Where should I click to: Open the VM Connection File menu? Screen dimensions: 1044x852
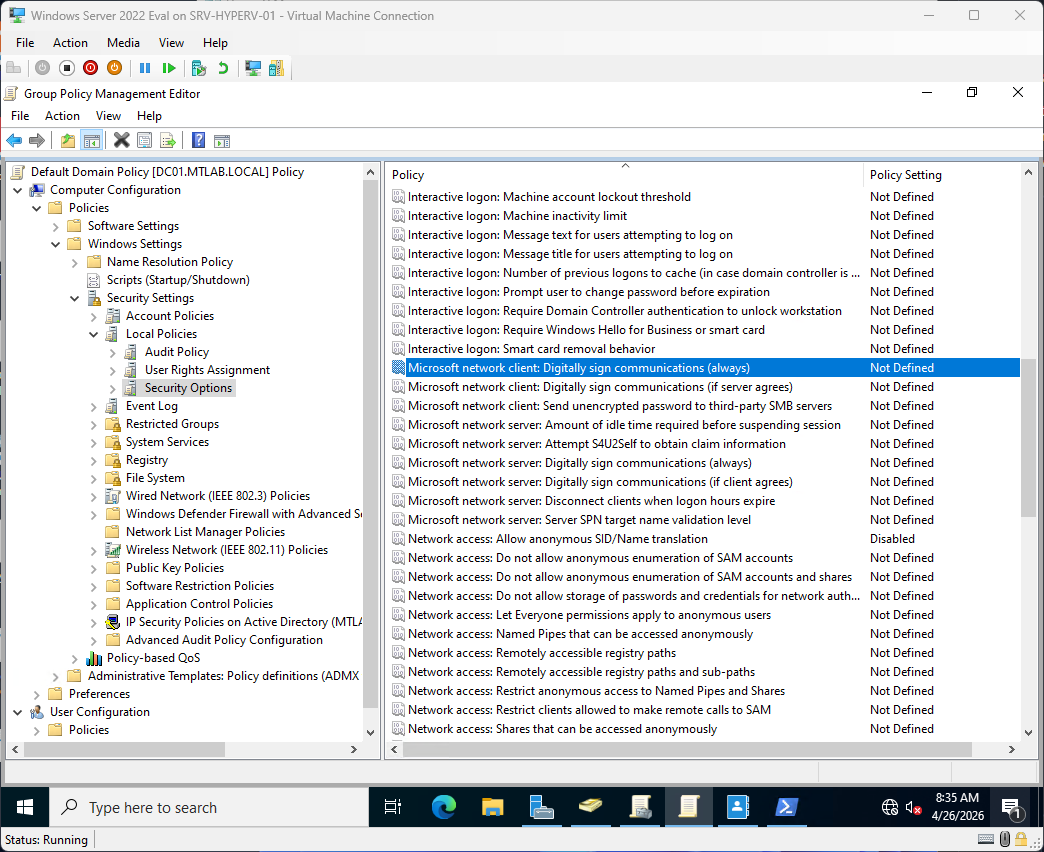point(25,43)
